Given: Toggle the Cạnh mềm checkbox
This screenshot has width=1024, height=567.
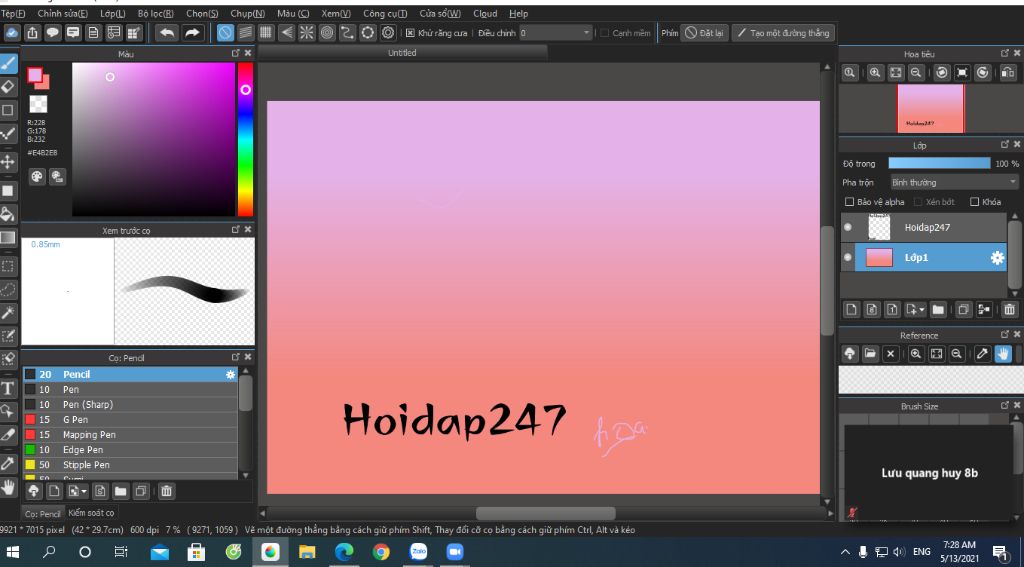Looking at the screenshot, I should click(605, 33).
